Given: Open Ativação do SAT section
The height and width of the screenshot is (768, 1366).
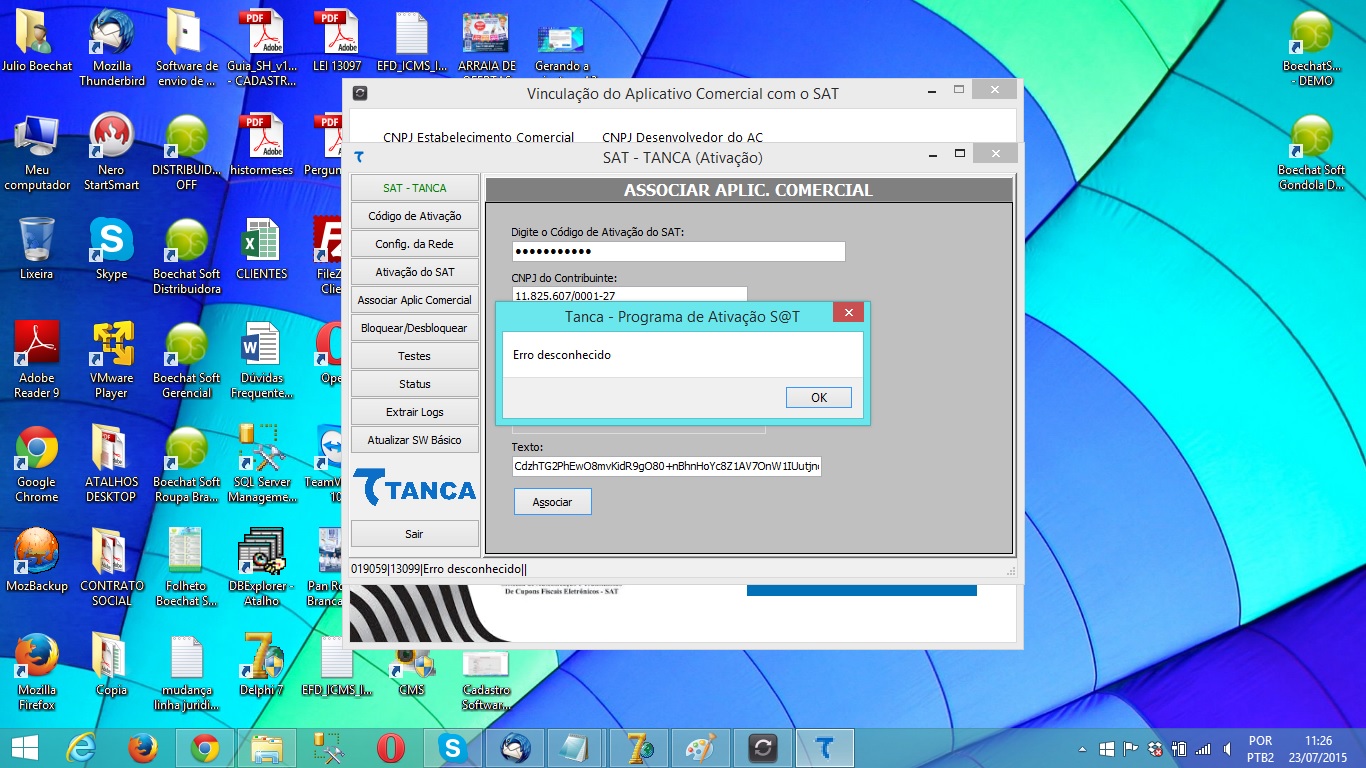Looking at the screenshot, I should (x=415, y=272).
